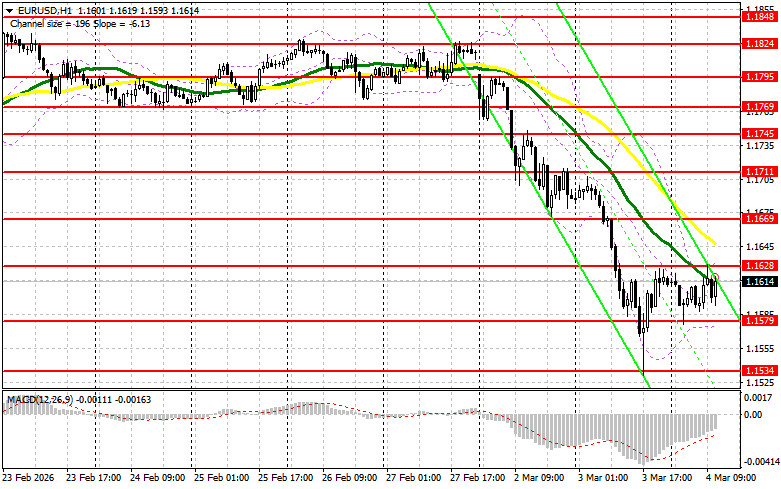Click the 1.1525 price scale value
Viewport: 781px width, 489px height.
[x=761, y=382]
